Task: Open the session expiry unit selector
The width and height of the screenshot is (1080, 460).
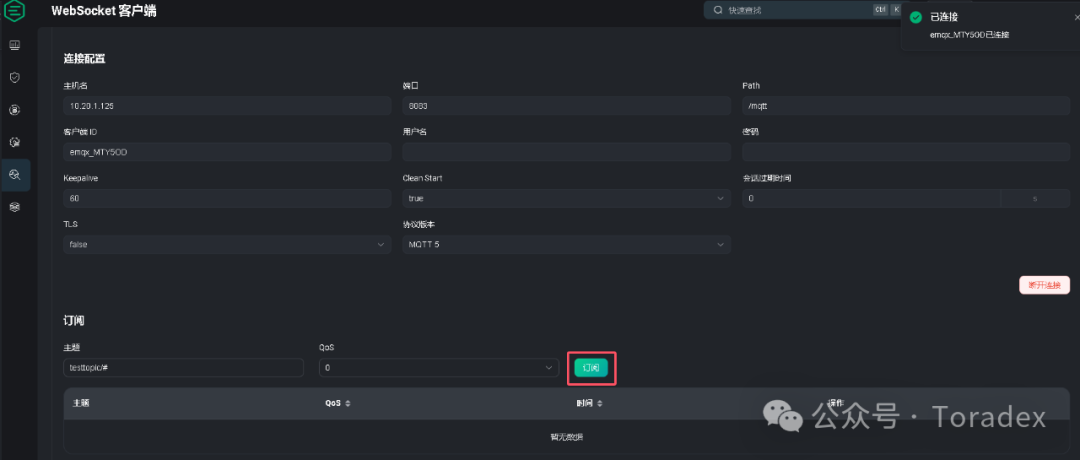Action: (1035, 198)
